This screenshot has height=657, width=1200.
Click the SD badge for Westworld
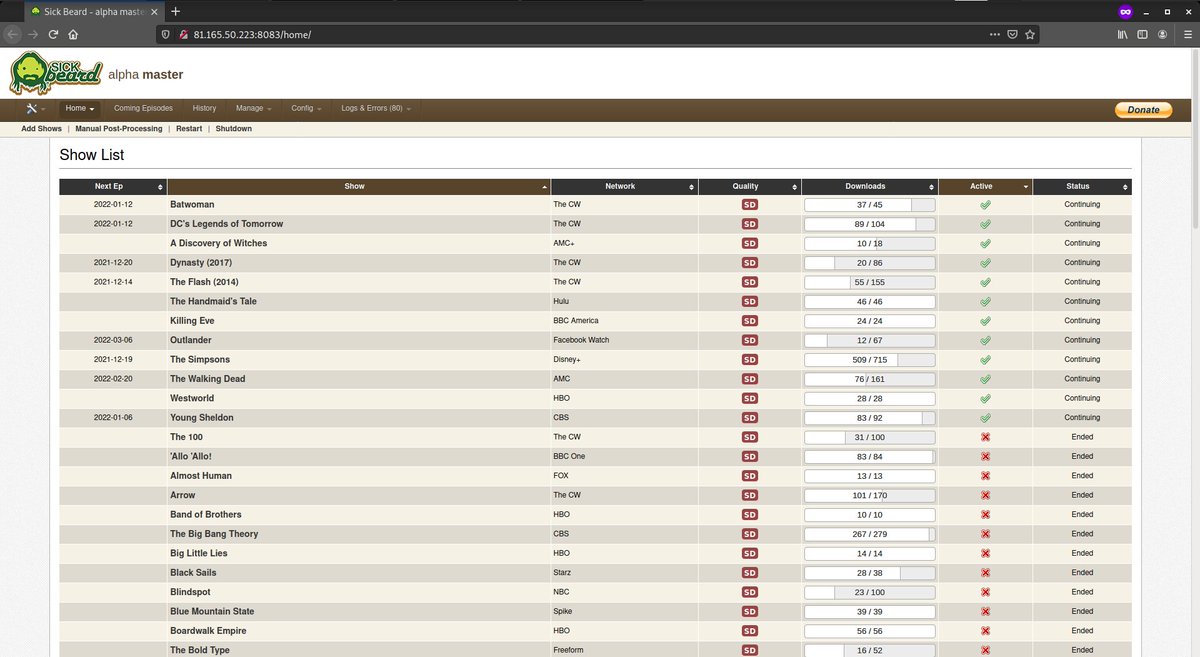click(749, 398)
